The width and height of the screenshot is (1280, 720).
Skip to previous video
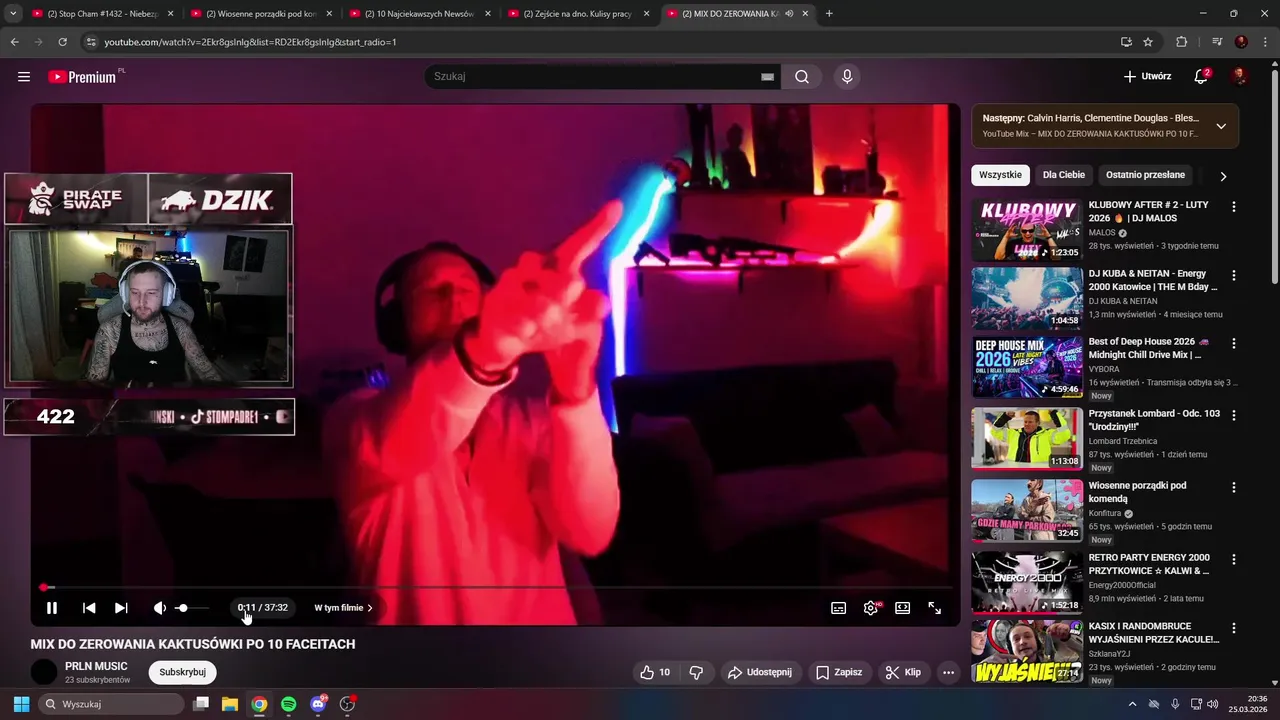coord(89,608)
